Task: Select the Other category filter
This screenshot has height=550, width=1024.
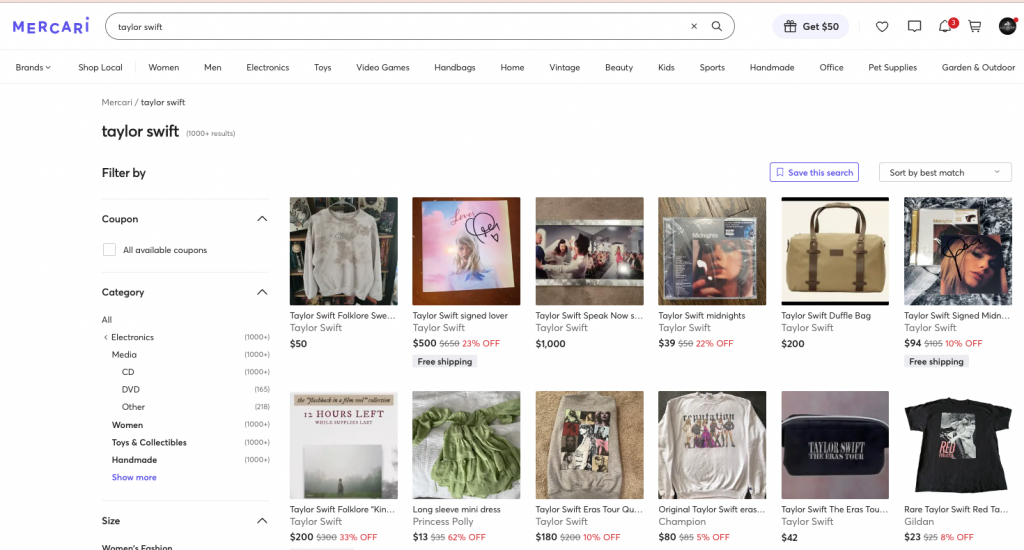Action: [x=133, y=406]
